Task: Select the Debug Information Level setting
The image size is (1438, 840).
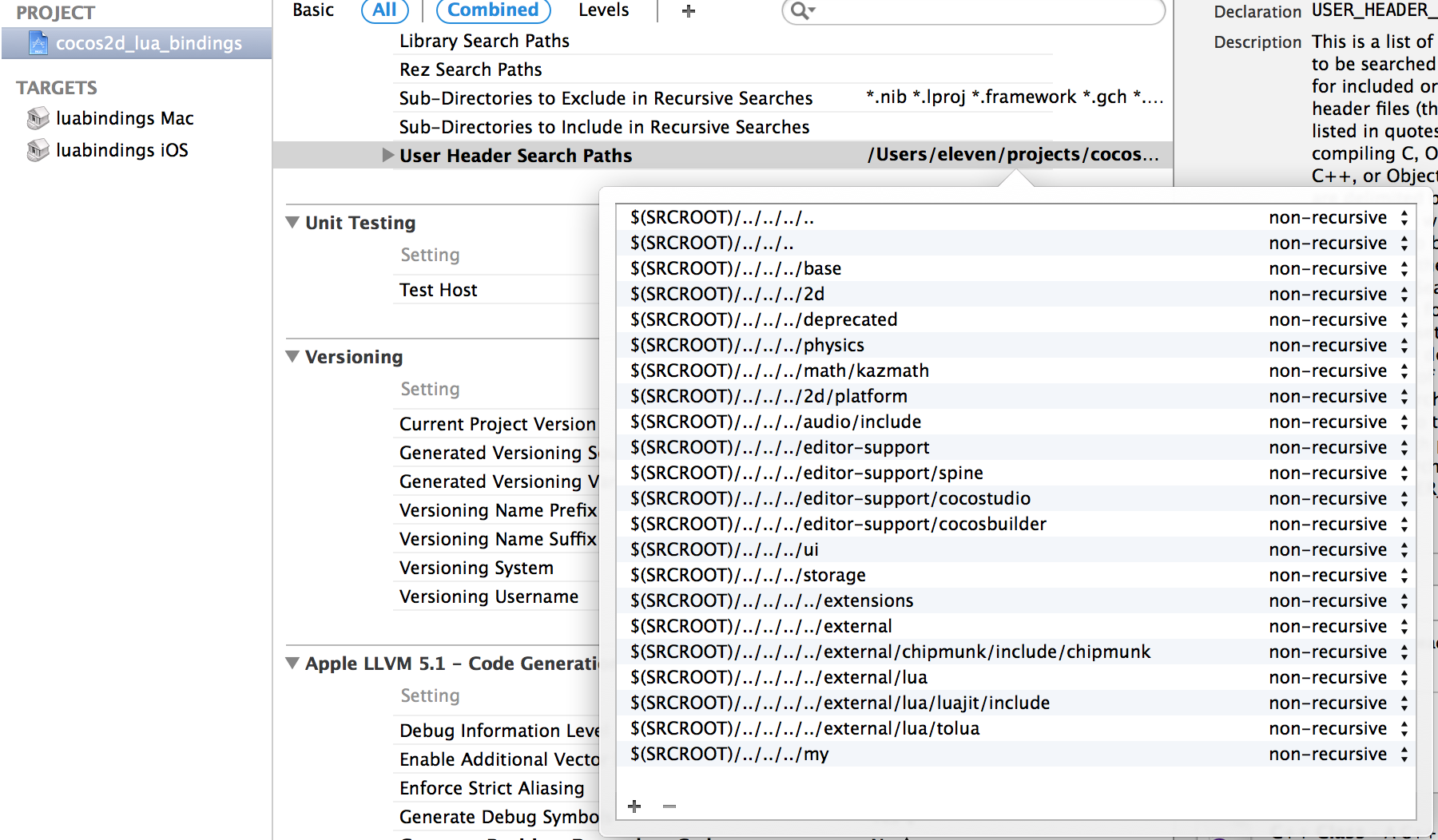Action: 499,731
